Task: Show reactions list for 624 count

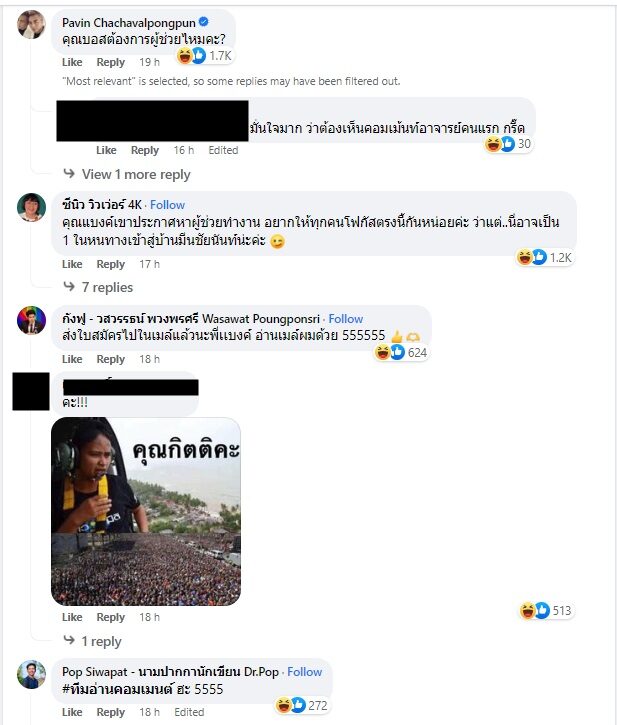Action: coord(401,353)
